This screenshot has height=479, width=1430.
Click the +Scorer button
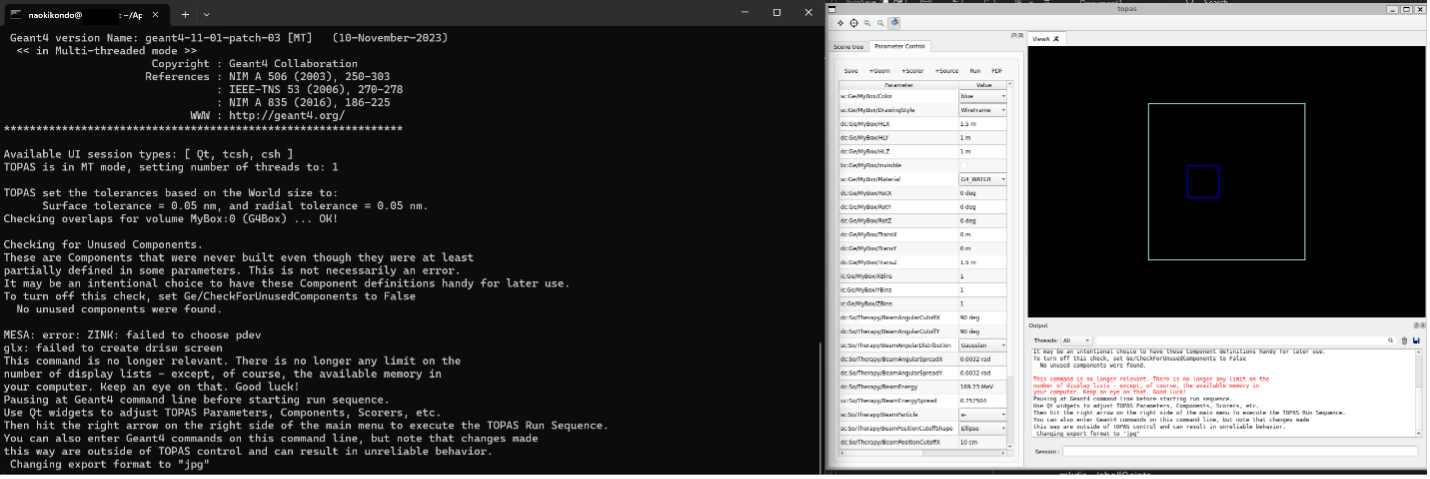[x=913, y=71]
